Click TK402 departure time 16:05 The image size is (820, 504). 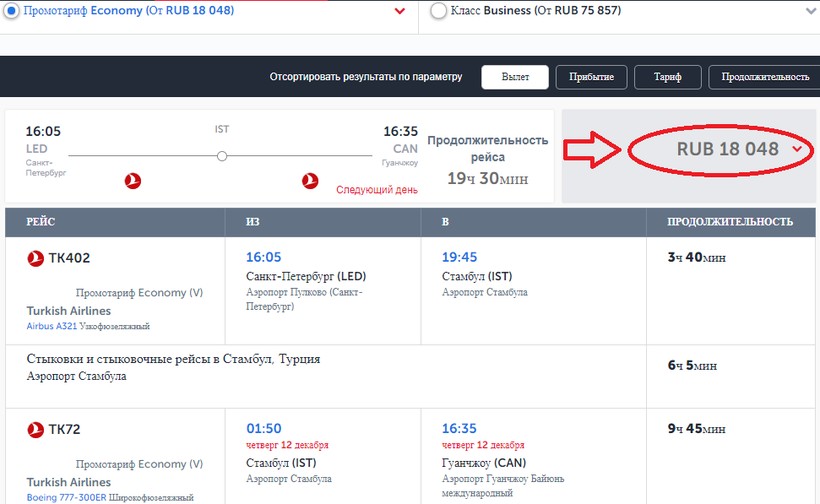(264, 257)
